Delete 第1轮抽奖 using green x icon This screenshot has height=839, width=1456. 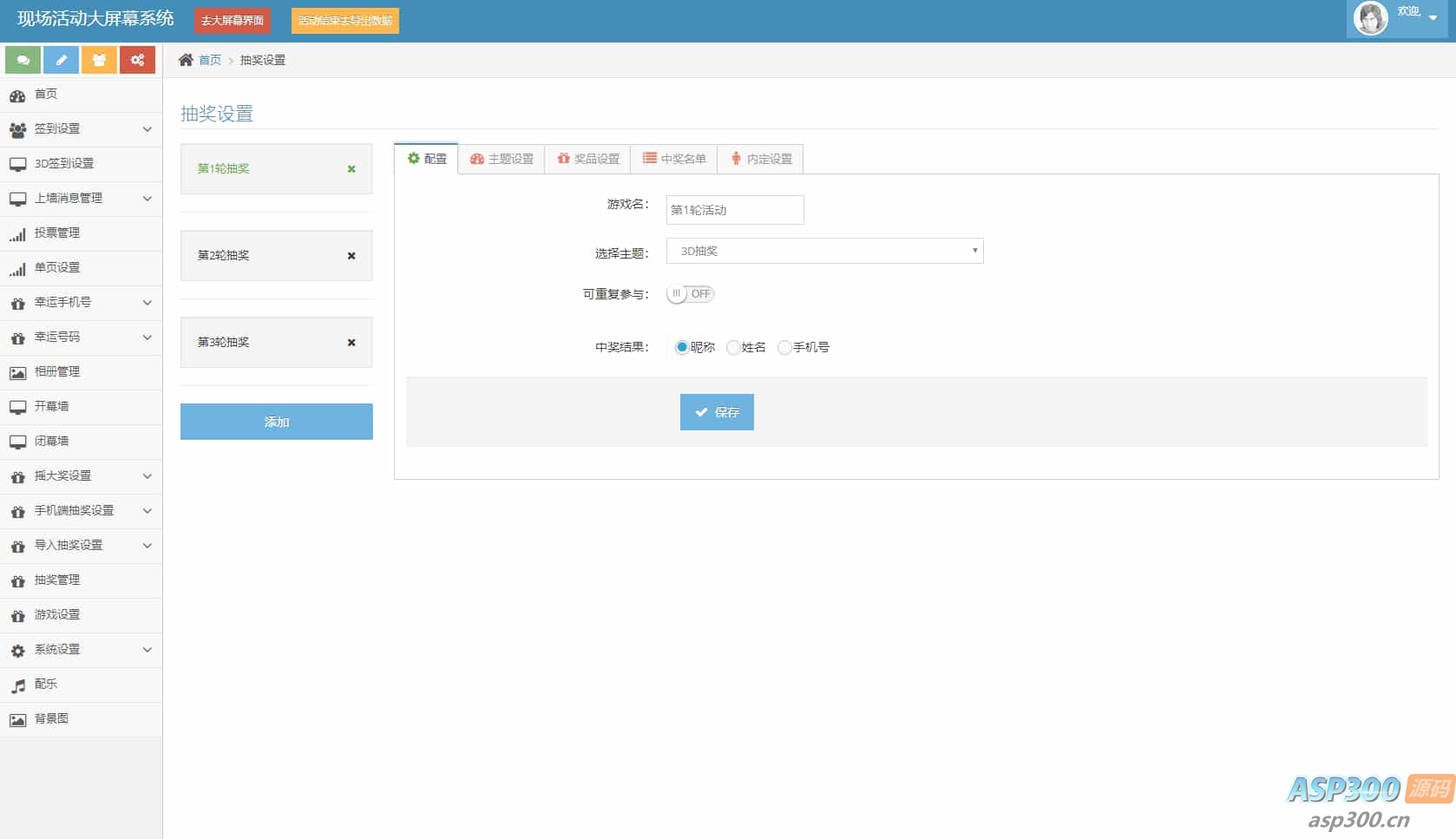351,169
